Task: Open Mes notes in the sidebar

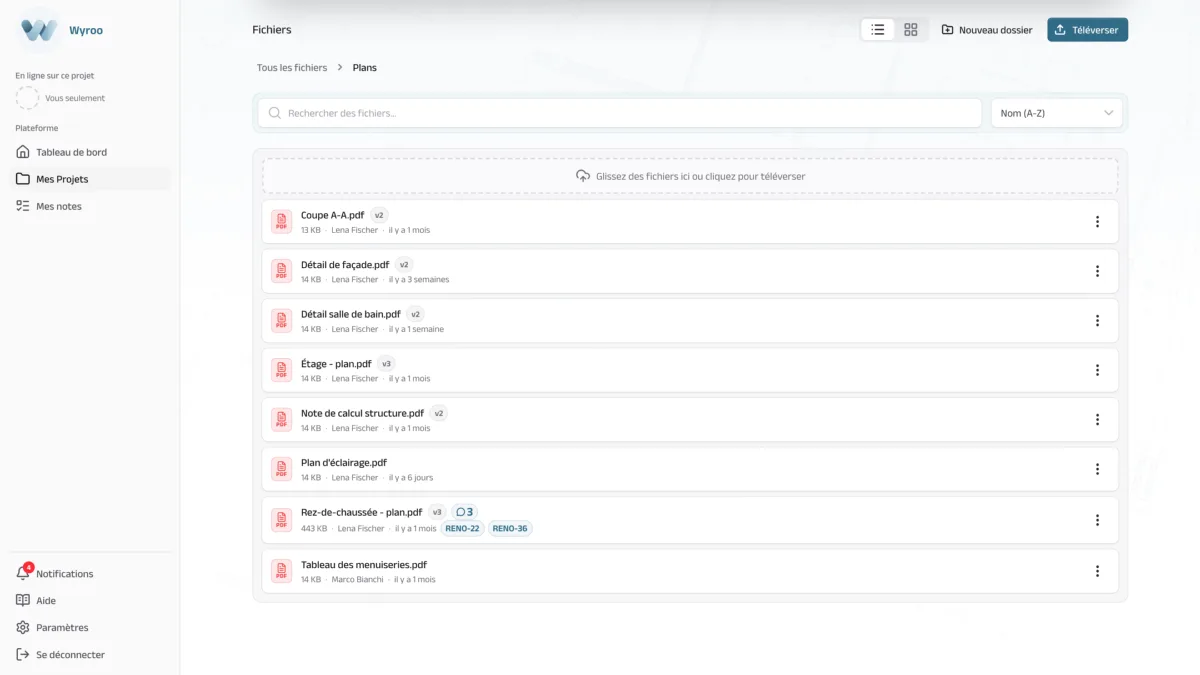Action: click(x=90, y=206)
